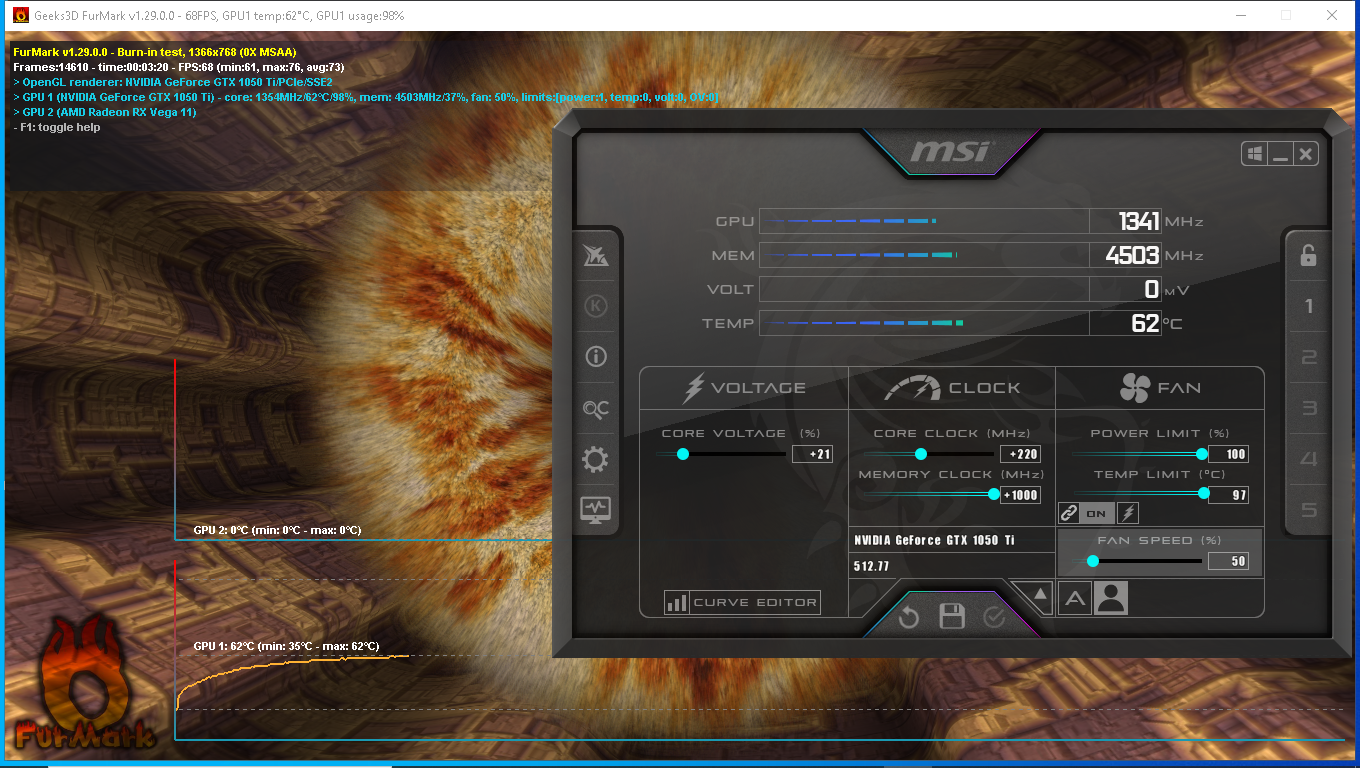Select profile slot 3
The image size is (1360, 768).
1308,408
